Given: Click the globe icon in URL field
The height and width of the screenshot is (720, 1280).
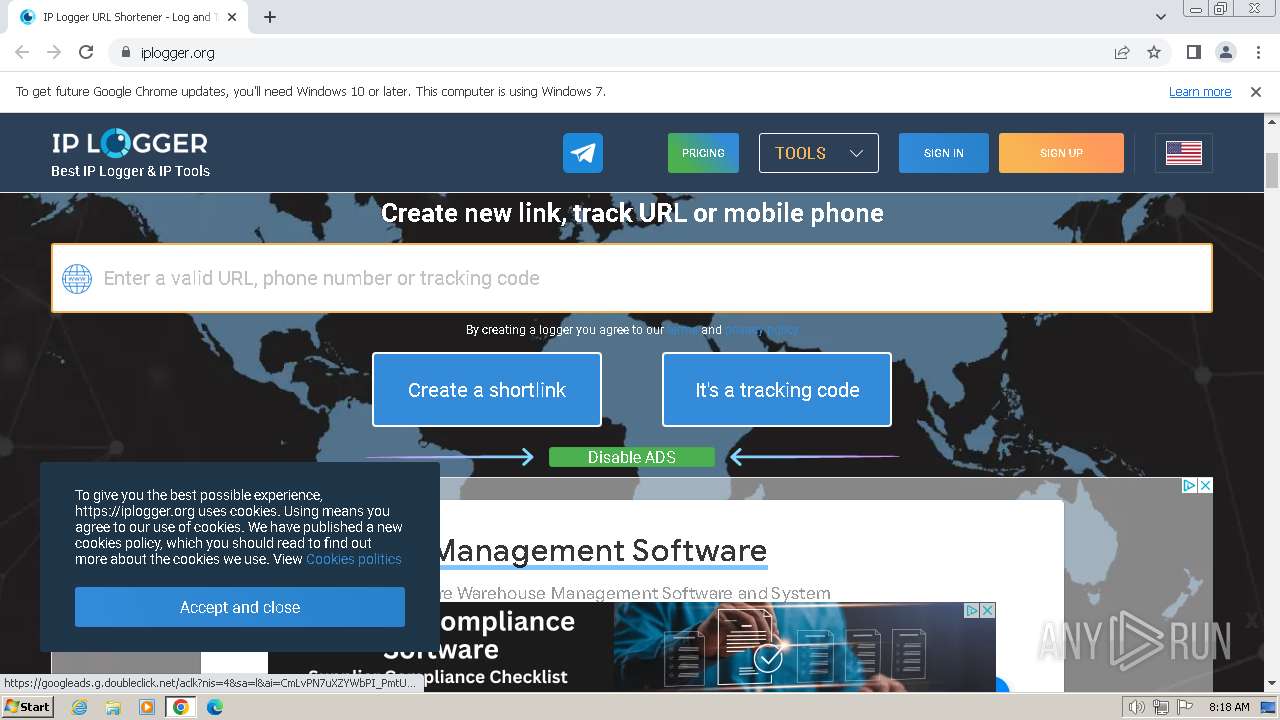Looking at the screenshot, I should click(x=77, y=279).
